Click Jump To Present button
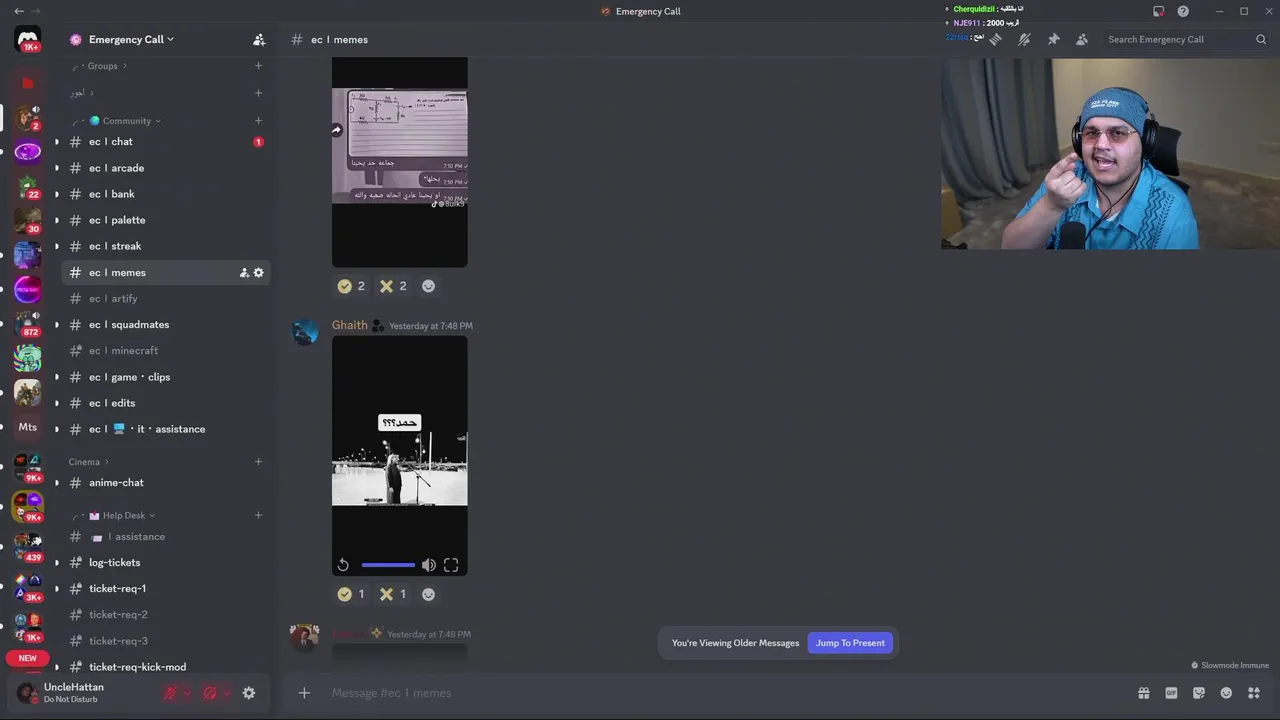Image resolution: width=1280 pixels, height=720 pixels. pyautogui.click(x=850, y=643)
